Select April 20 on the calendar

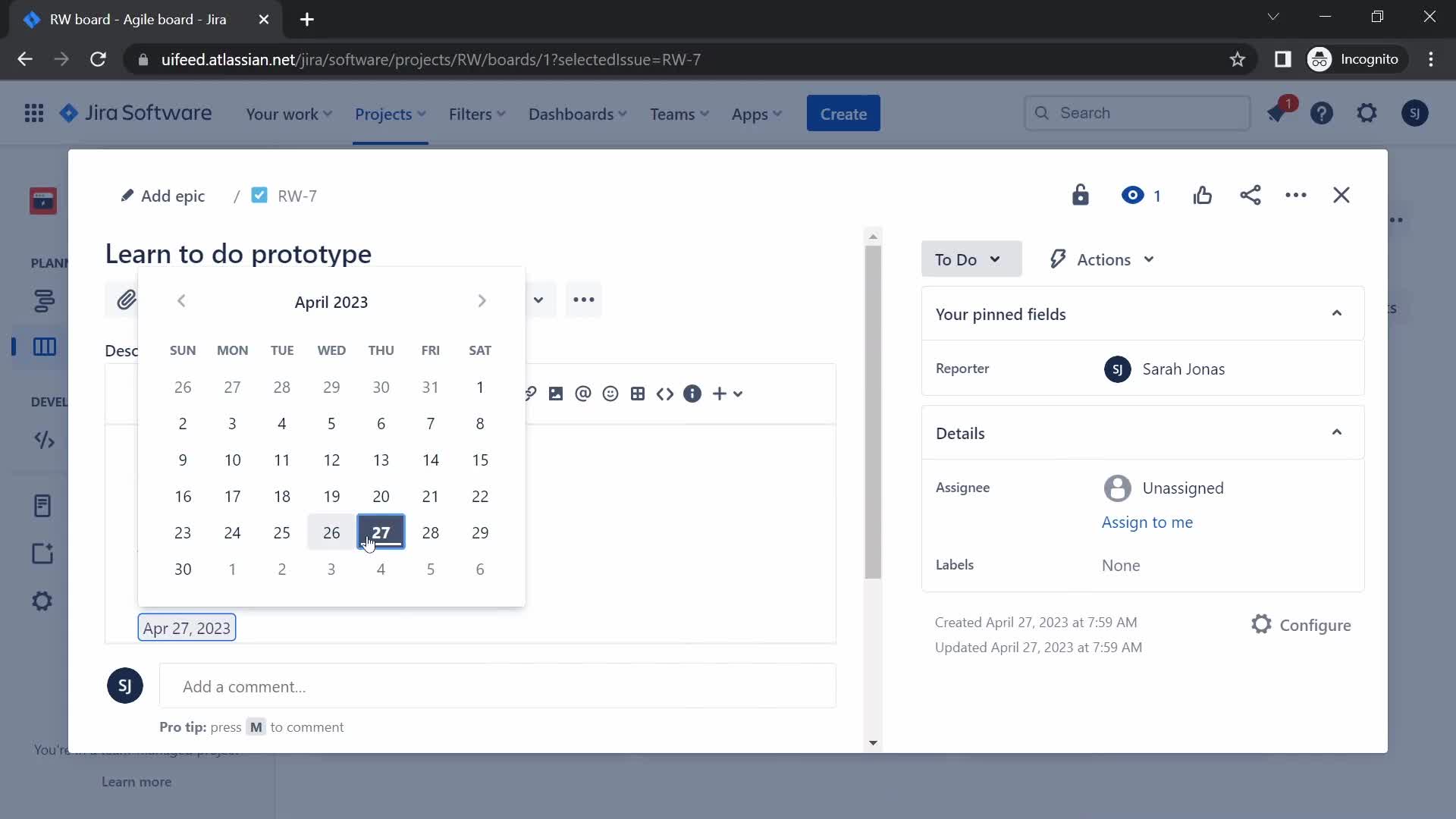point(381,496)
